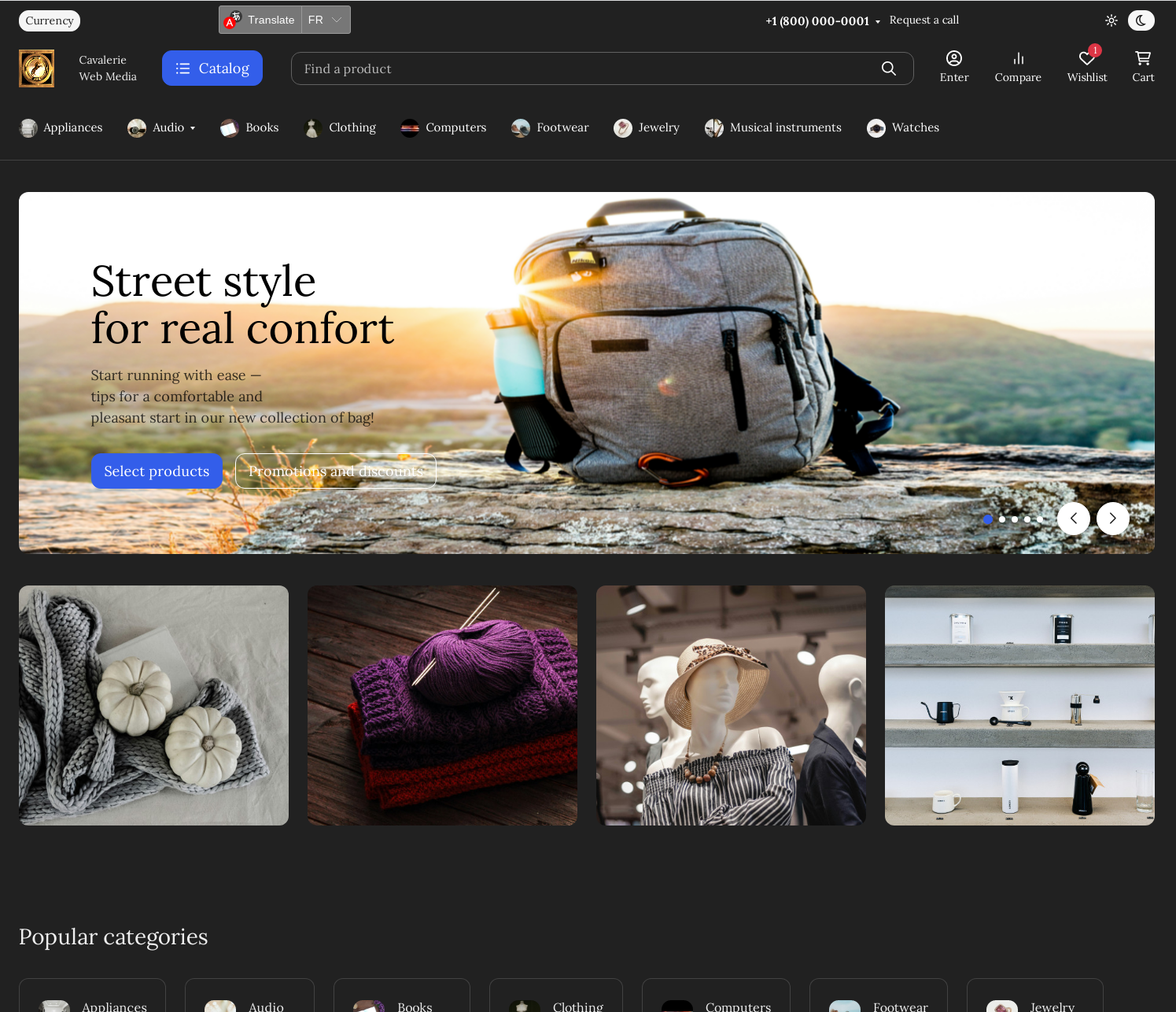
Task: Click the search magnifier icon
Action: [x=889, y=68]
